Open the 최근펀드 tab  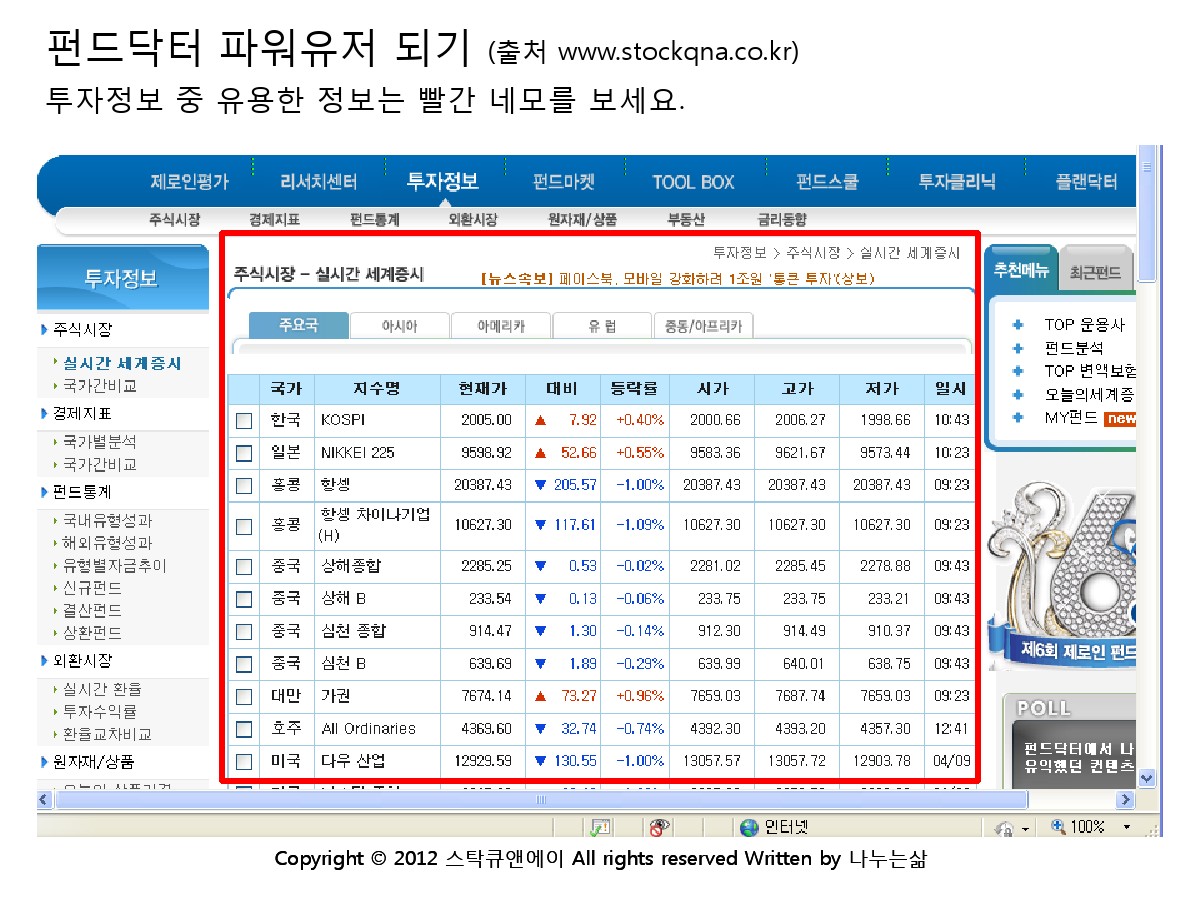click(x=1095, y=272)
